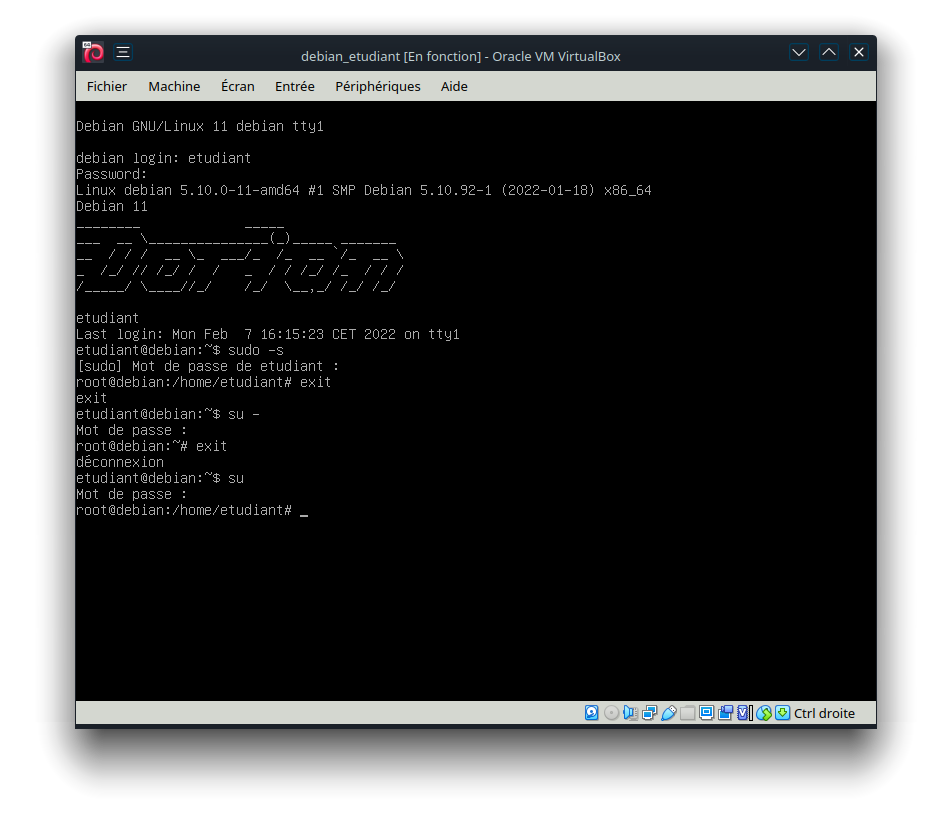The width and height of the screenshot is (952, 814).
Task: Click the Debian VM icon in title bar
Action: pos(93,53)
